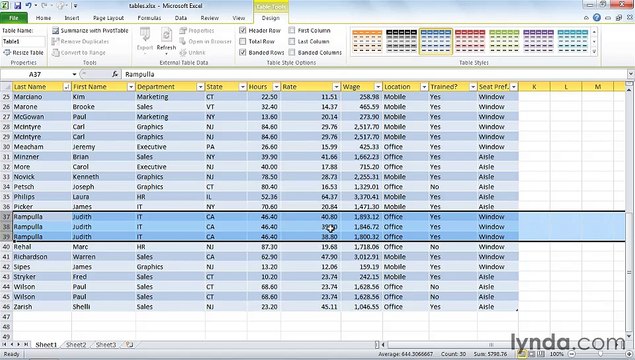
Task: Open the First Name filter dropdown
Action: pyautogui.click(x=131, y=87)
